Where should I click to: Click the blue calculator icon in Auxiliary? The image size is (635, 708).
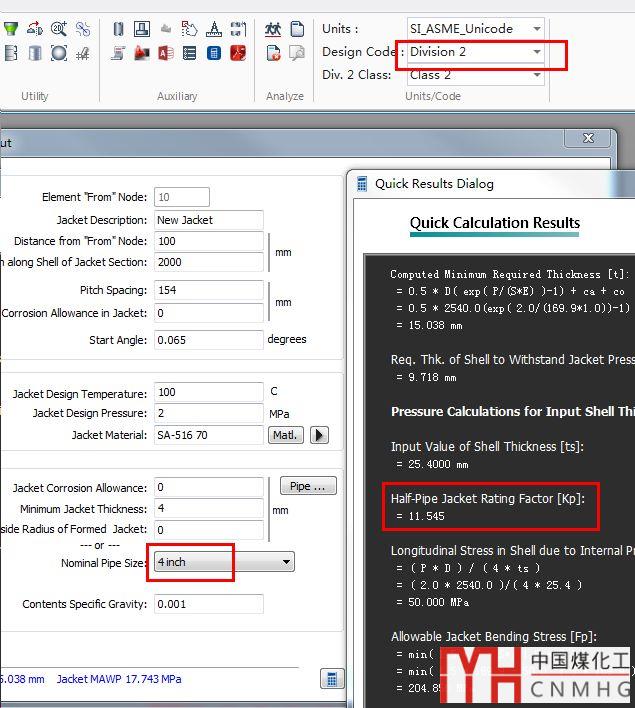tap(214, 53)
